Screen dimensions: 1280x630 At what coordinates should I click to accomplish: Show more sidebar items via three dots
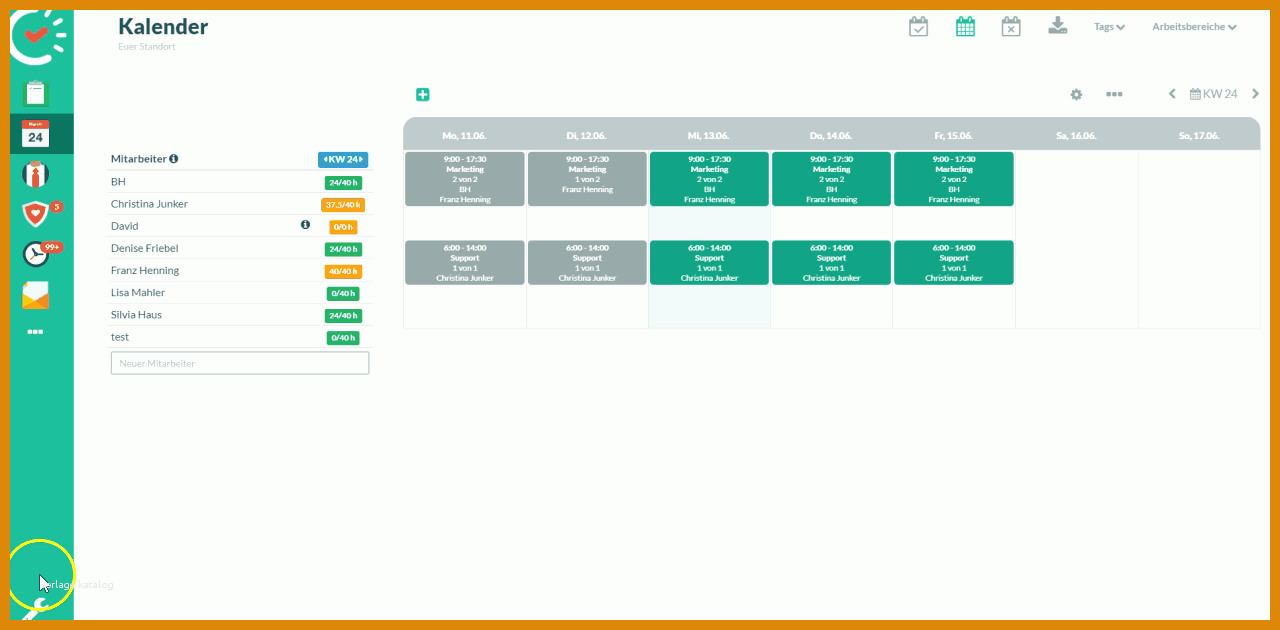point(36,331)
